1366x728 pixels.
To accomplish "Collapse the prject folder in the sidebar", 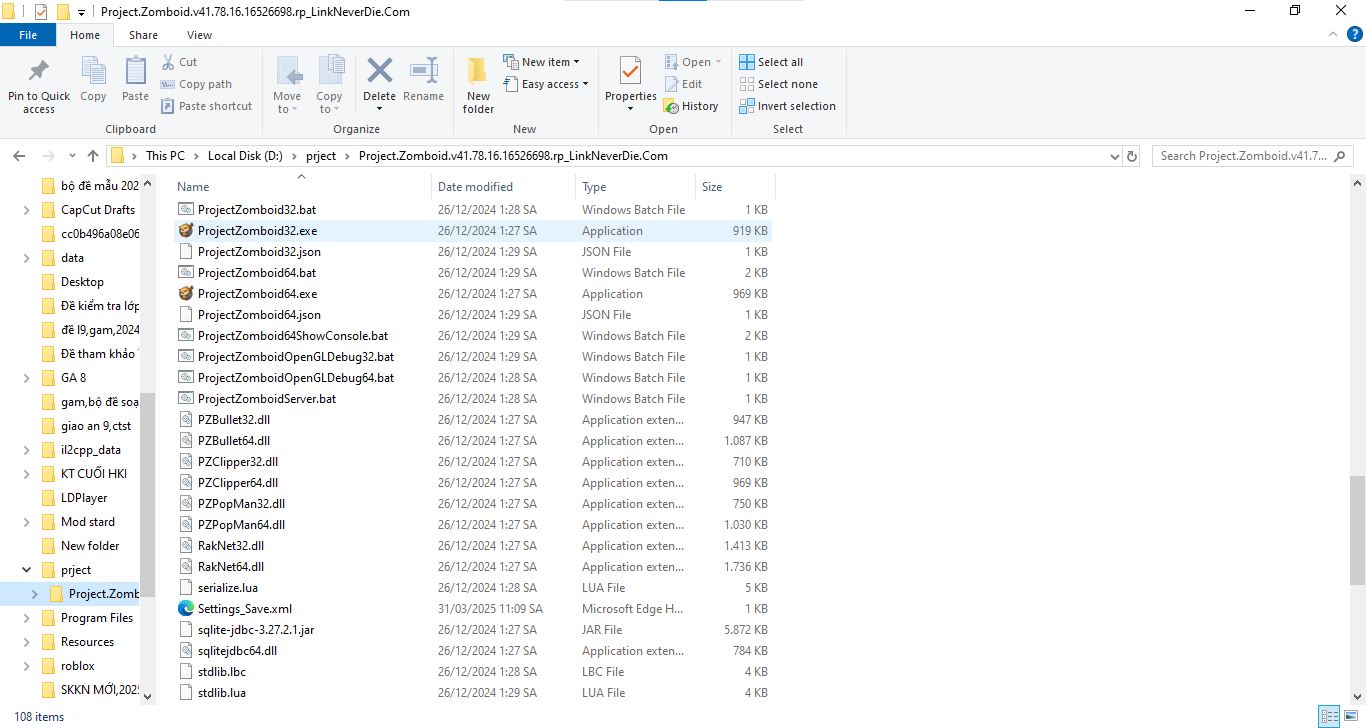I will 26,569.
